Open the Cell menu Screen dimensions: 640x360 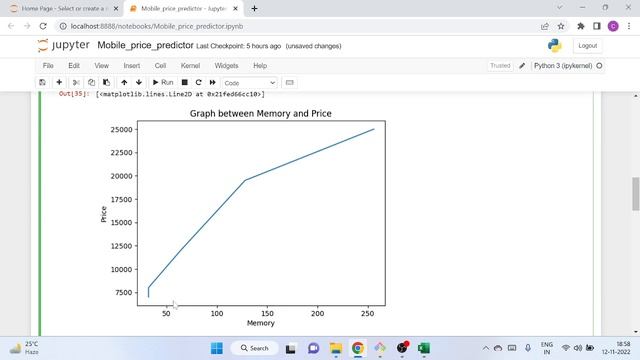click(160, 66)
